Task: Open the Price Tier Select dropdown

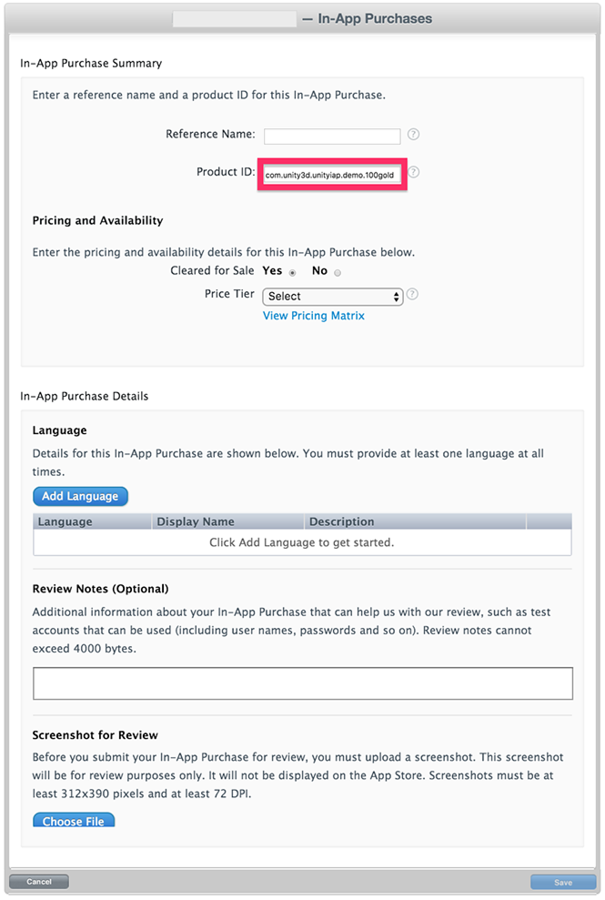Action: [x=332, y=296]
